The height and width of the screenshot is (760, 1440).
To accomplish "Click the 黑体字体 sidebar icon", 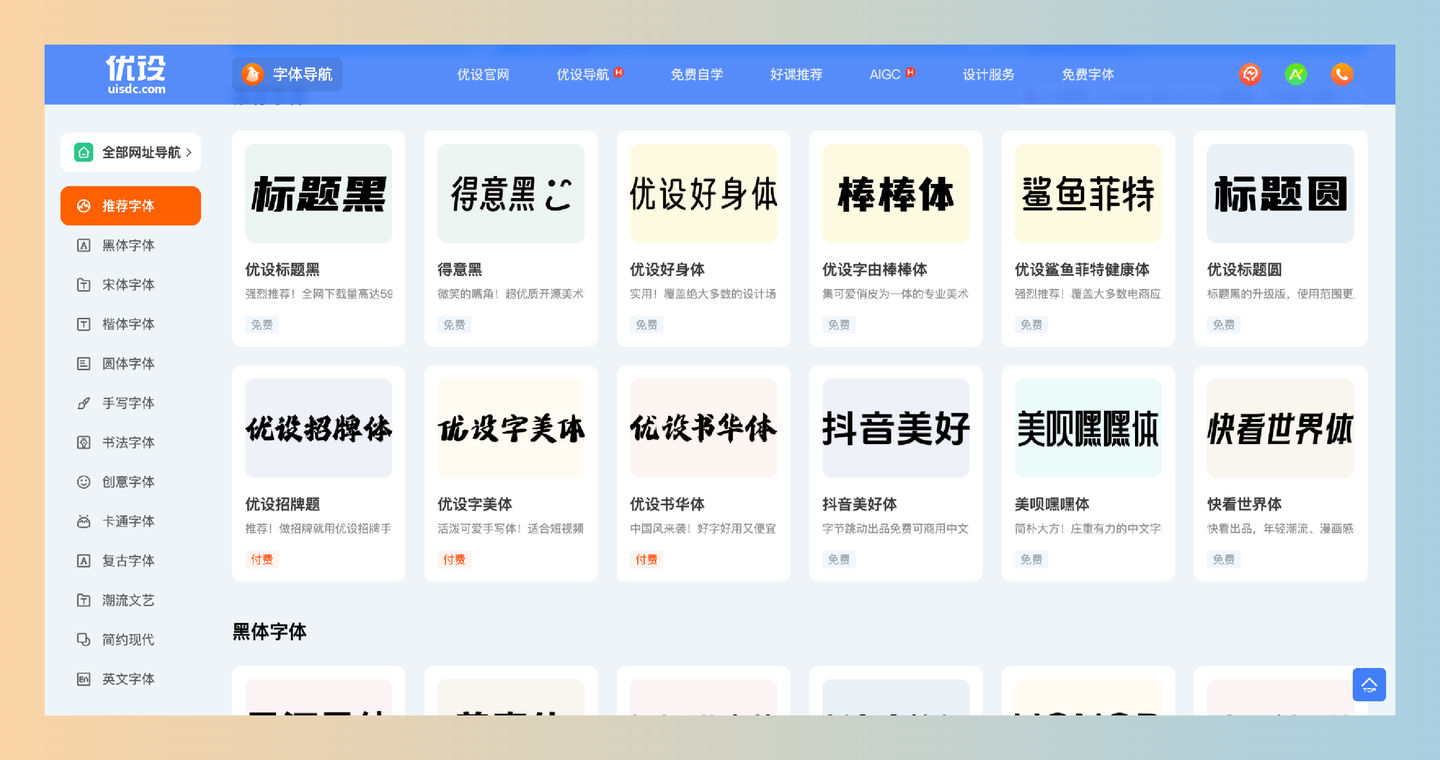I will pyautogui.click(x=84, y=245).
